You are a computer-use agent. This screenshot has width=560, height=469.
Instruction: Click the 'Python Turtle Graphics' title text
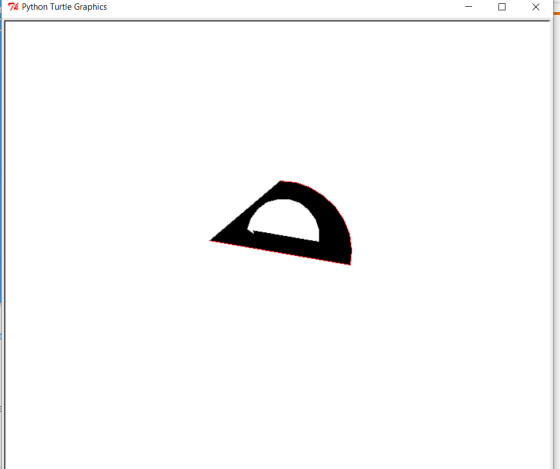(x=64, y=7)
